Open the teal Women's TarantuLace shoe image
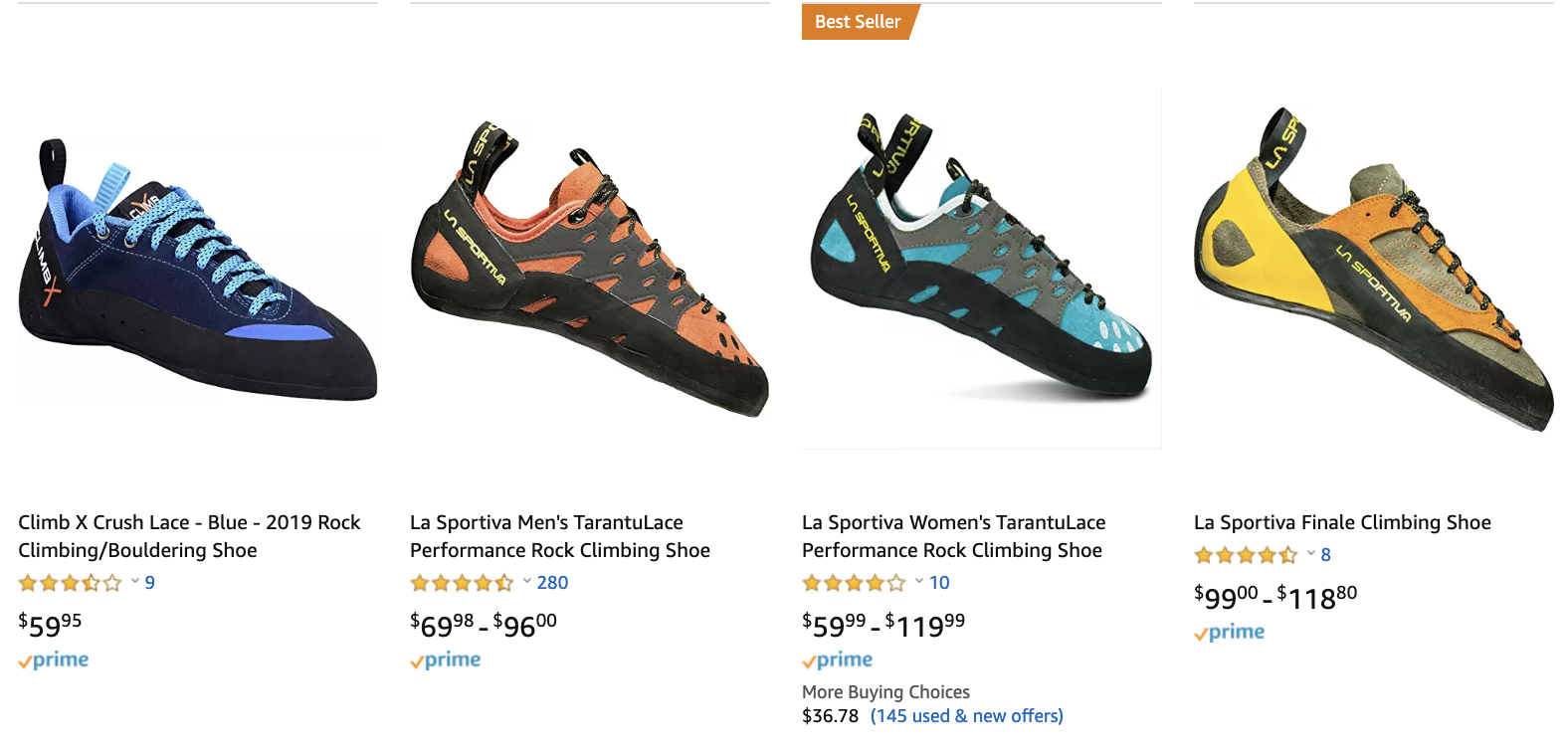Screen dimensions: 1568x754 tap(981, 269)
